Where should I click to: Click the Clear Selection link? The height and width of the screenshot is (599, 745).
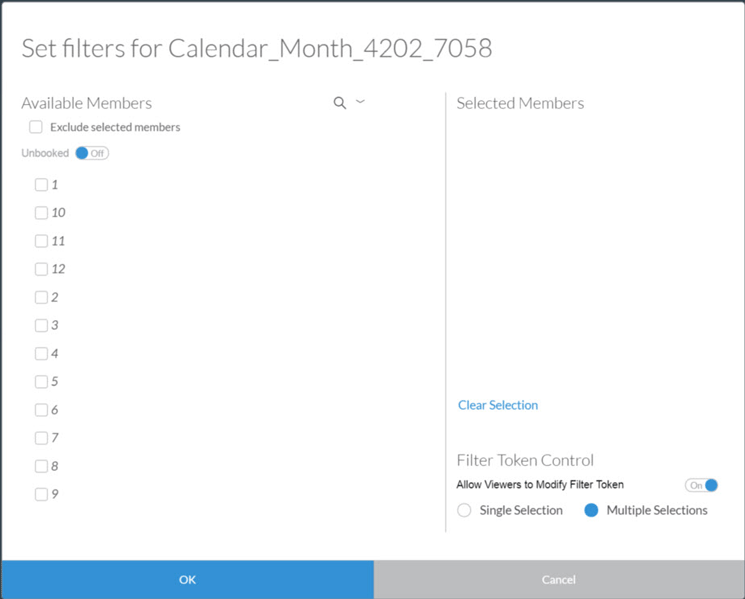(x=498, y=405)
